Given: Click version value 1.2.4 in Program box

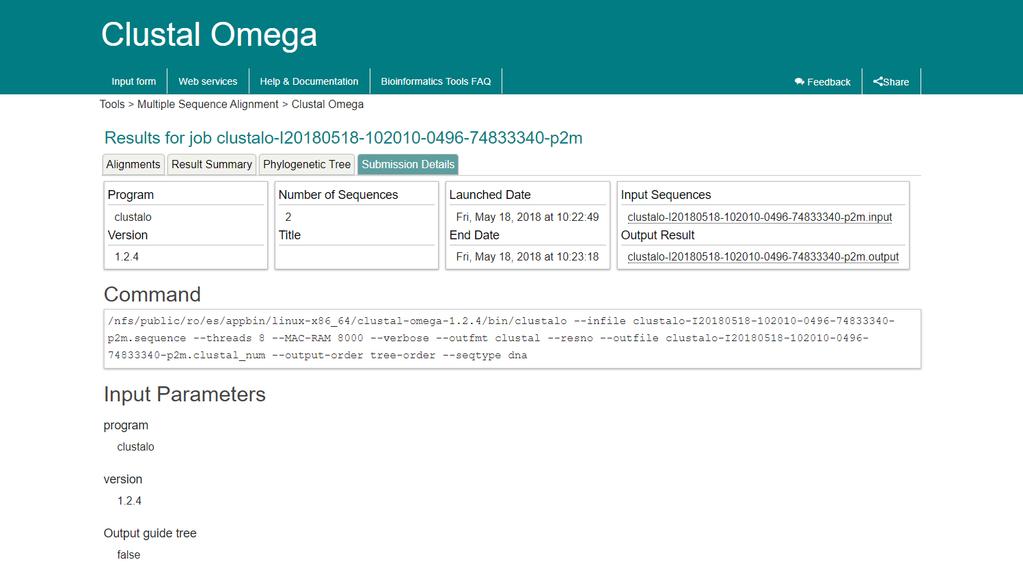Looking at the screenshot, I should pyautogui.click(x=127, y=257).
